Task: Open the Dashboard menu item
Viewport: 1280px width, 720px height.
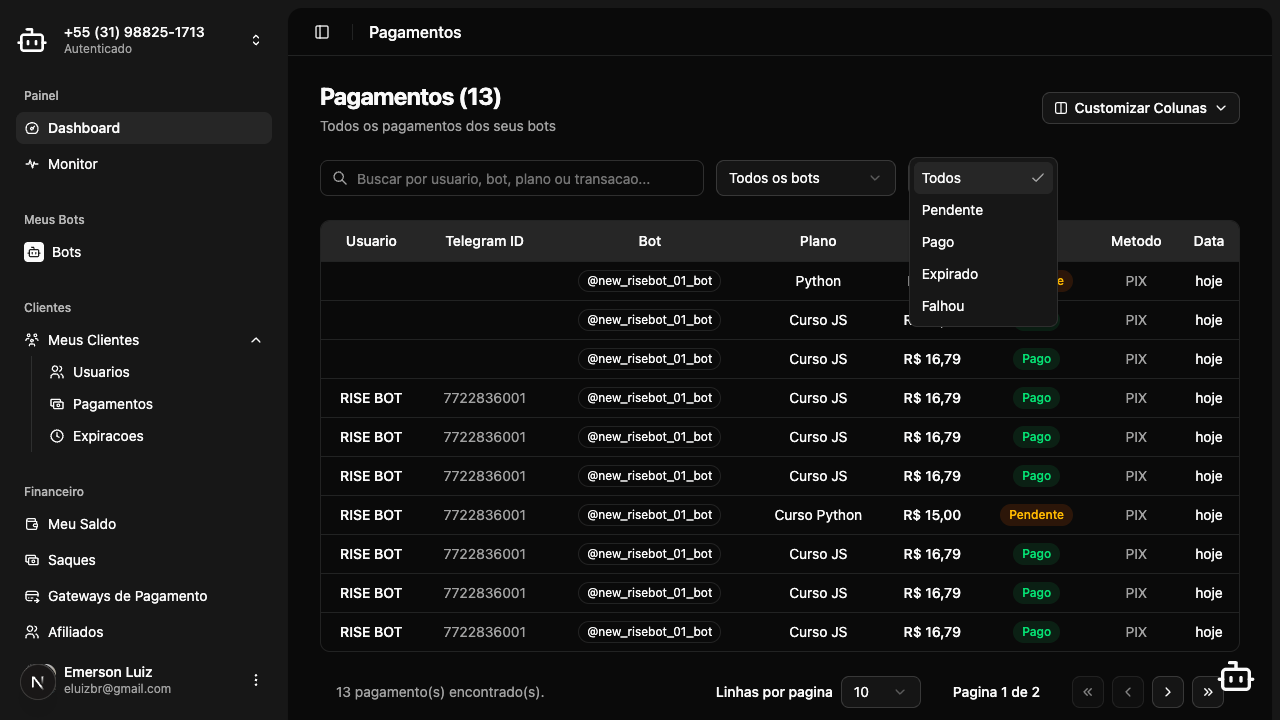Action: [x=144, y=128]
